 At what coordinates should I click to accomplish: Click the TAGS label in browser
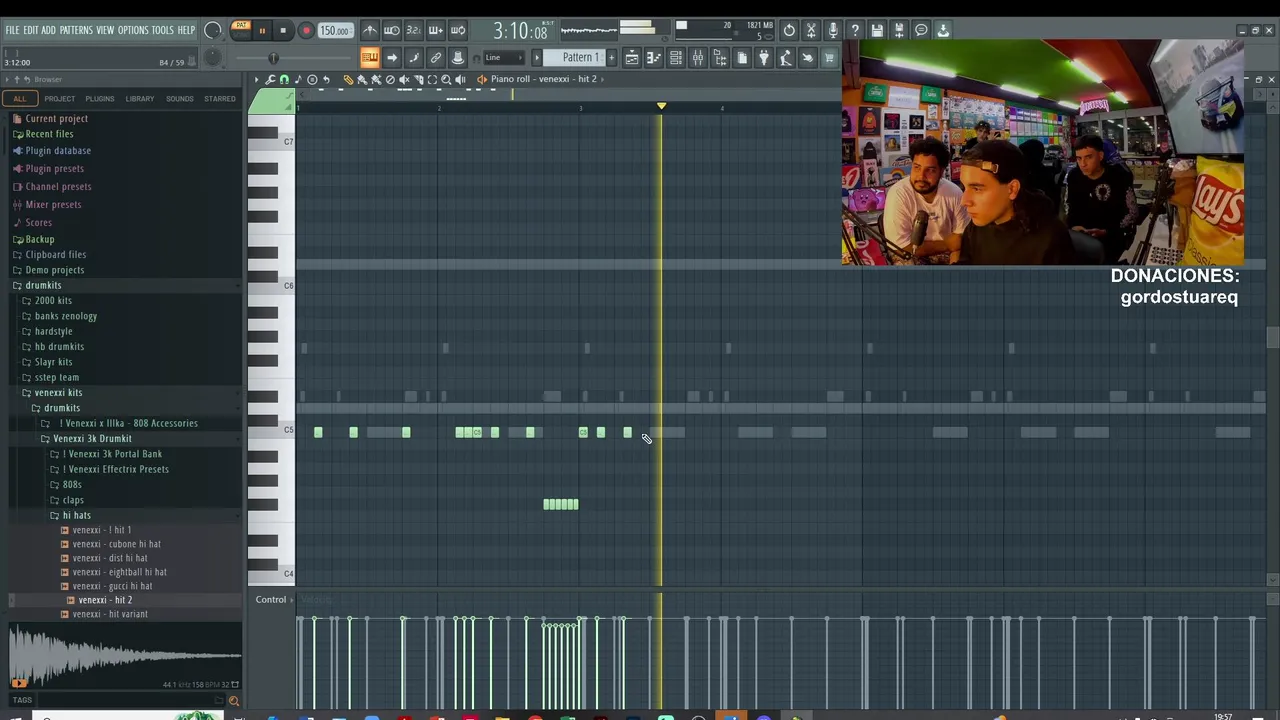[22, 700]
